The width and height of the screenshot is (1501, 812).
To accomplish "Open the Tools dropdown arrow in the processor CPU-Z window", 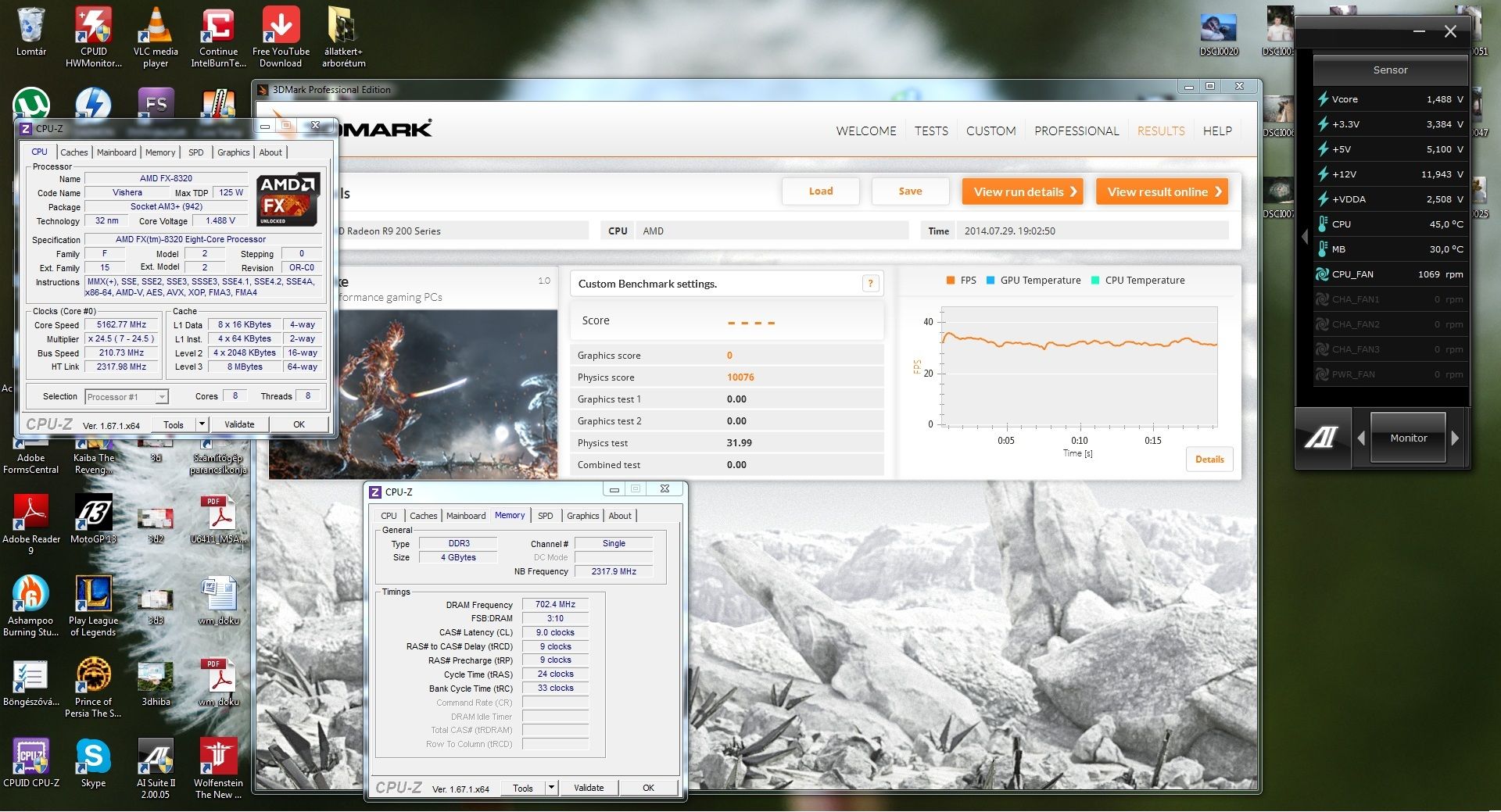I will (x=202, y=424).
